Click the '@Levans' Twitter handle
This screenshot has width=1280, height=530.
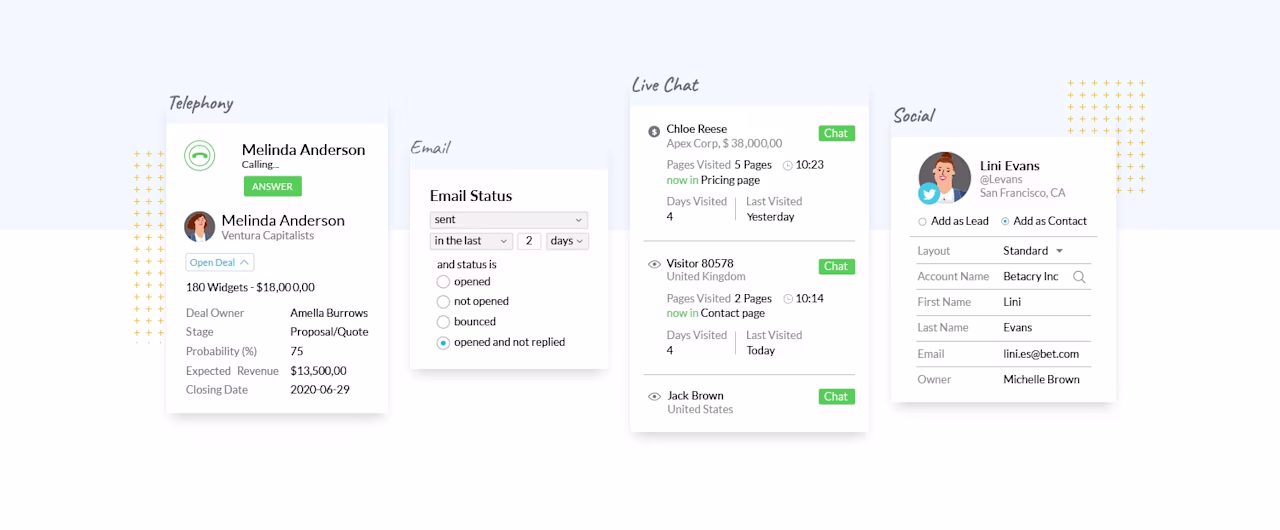tap(1001, 180)
